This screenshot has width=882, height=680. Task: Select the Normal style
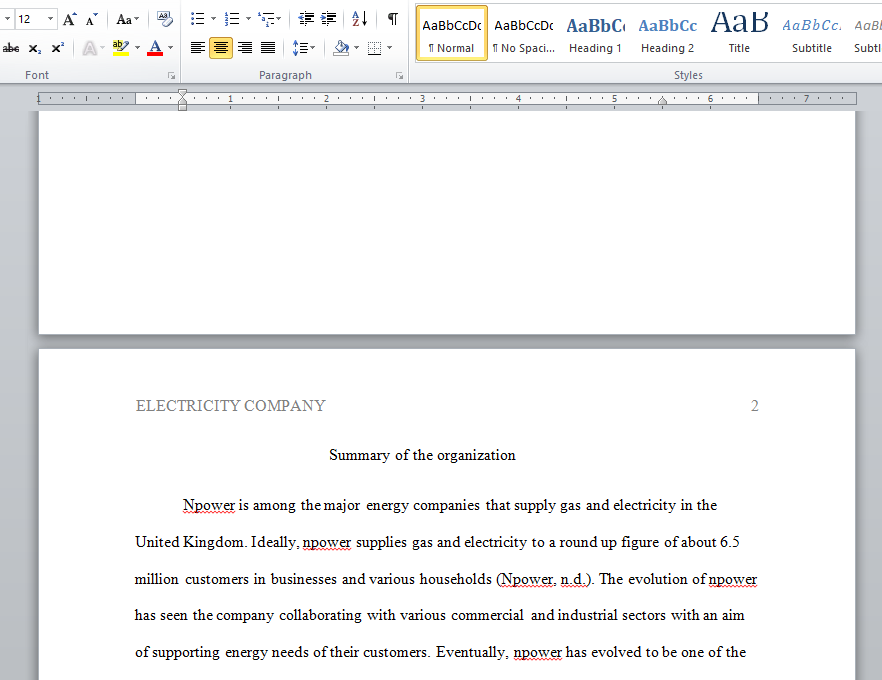pos(452,33)
